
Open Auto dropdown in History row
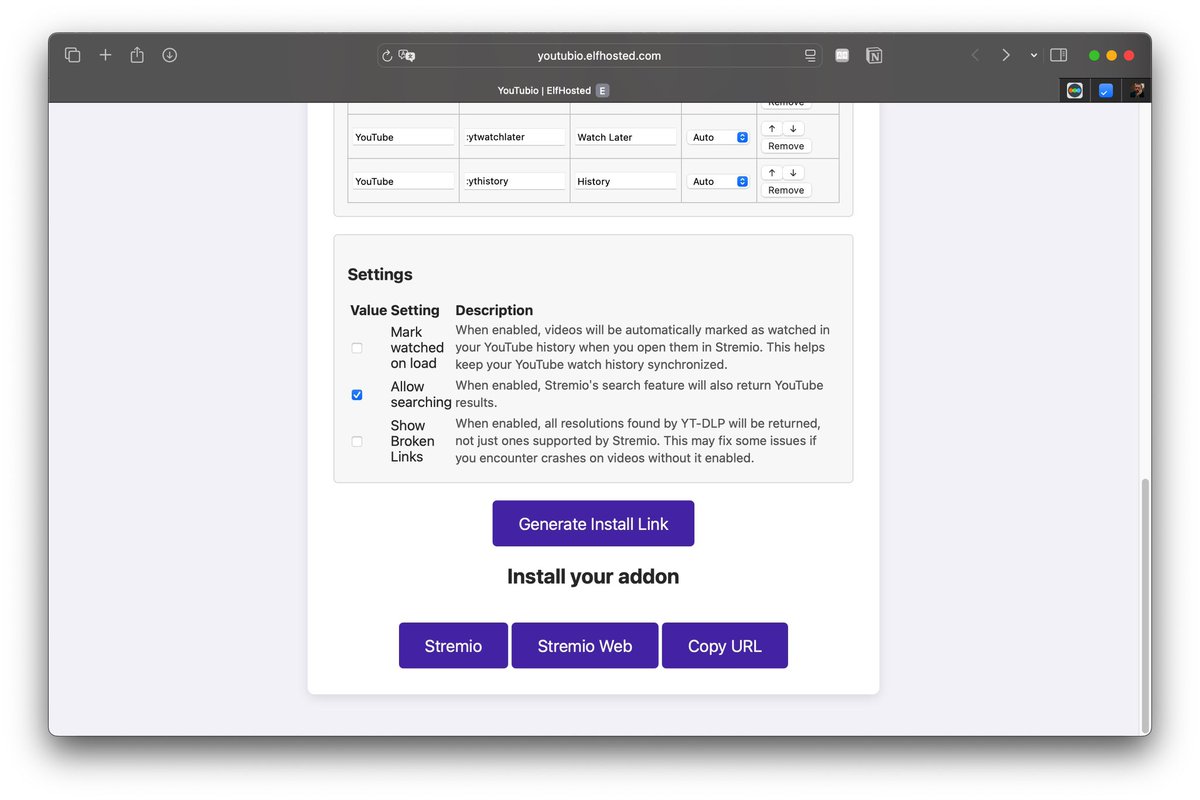[718, 181]
